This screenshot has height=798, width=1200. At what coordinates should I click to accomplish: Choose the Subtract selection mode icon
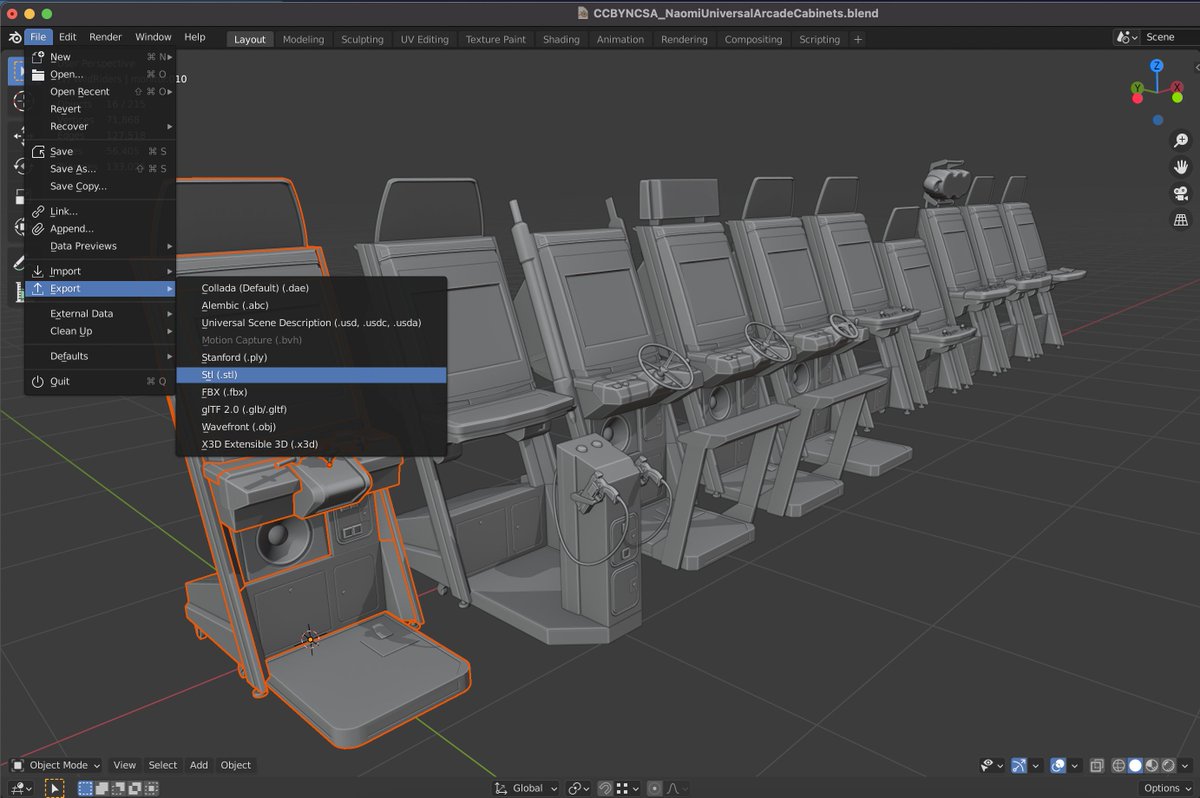pos(118,789)
